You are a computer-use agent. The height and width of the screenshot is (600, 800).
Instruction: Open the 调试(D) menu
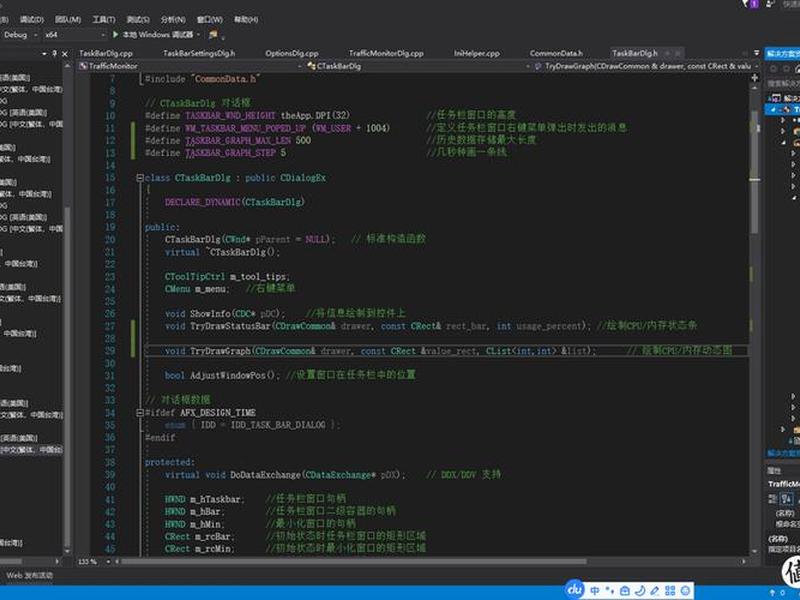click(x=32, y=19)
